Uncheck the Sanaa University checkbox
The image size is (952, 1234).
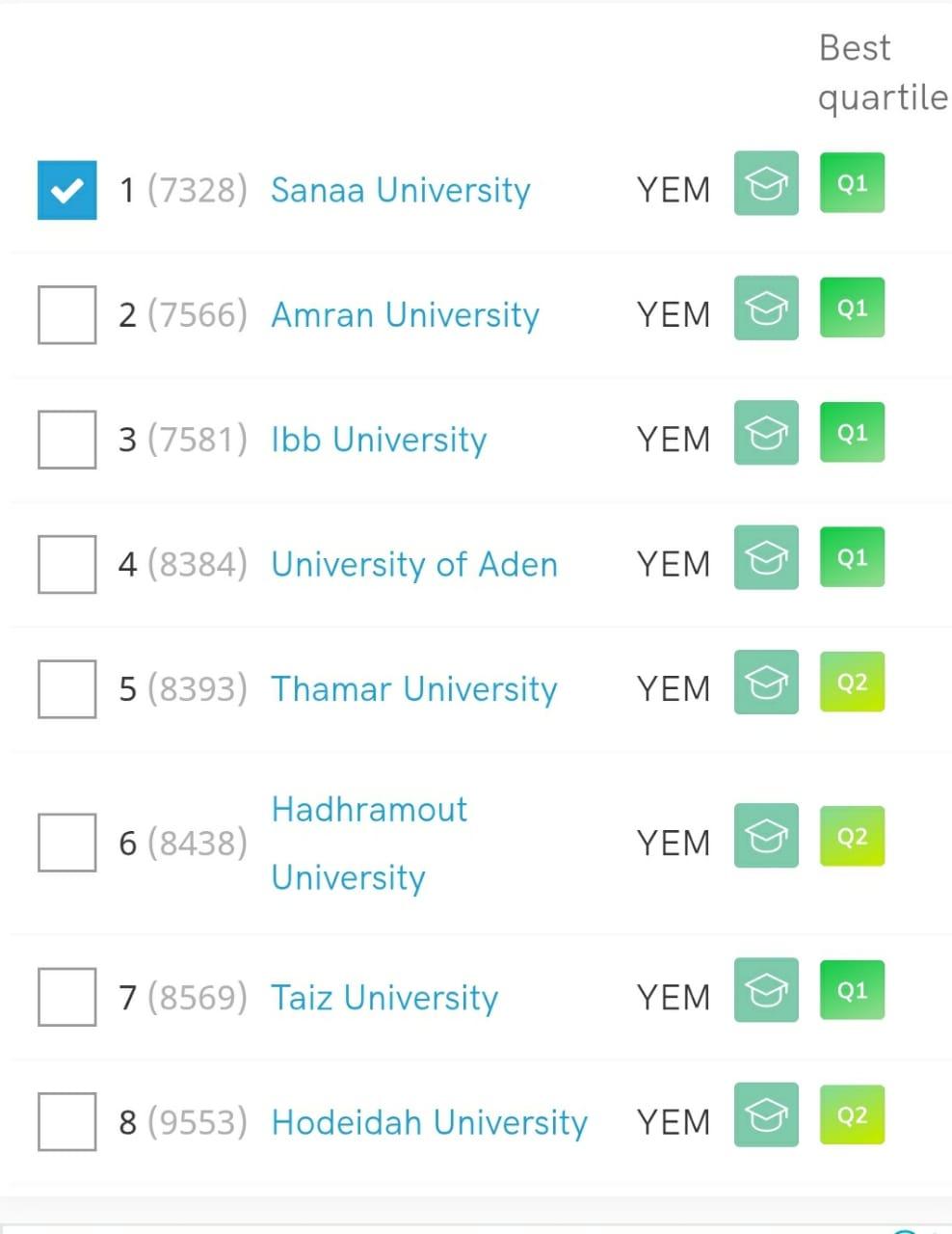(x=66, y=190)
